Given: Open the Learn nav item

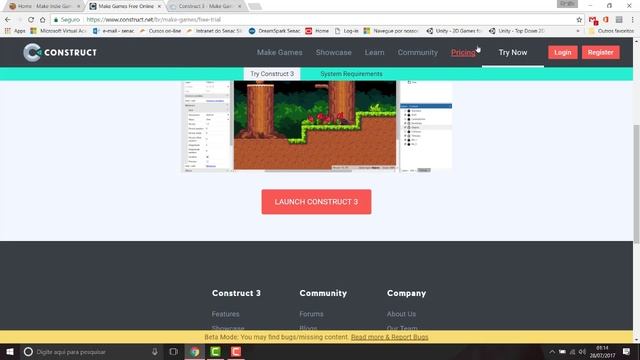Looking at the screenshot, I should (374, 52).
